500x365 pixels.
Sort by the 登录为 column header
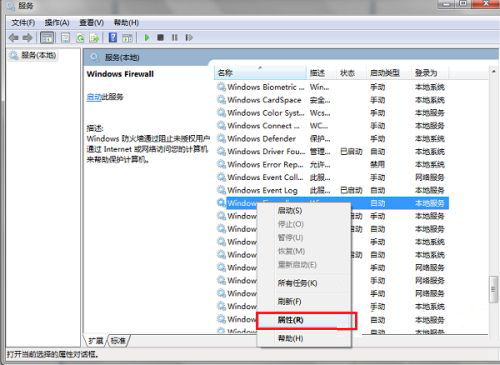[429, 73]
